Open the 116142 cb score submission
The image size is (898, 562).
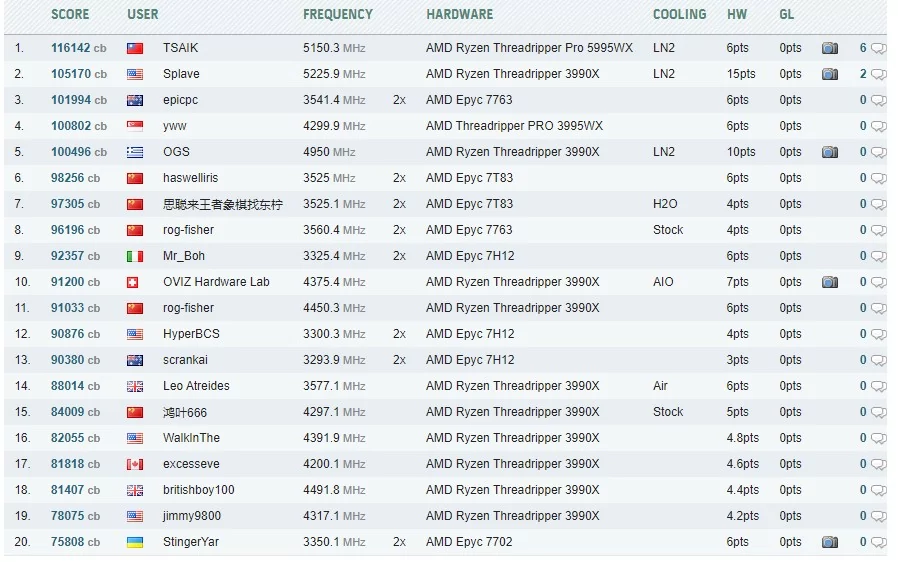click(x=78, y=48)
